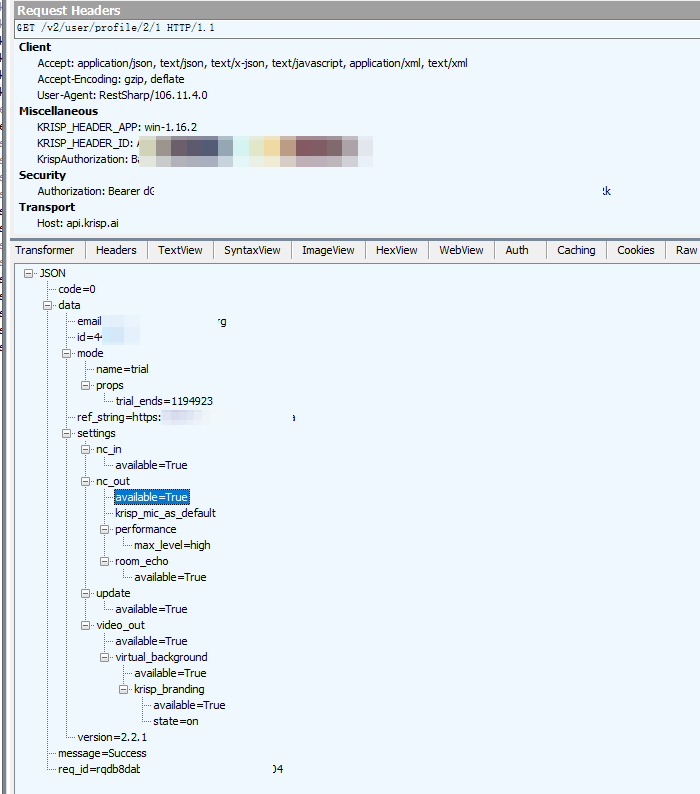Click the Transport section heading
This screenshot has height=794, width=700.
[x=47, y=207]
